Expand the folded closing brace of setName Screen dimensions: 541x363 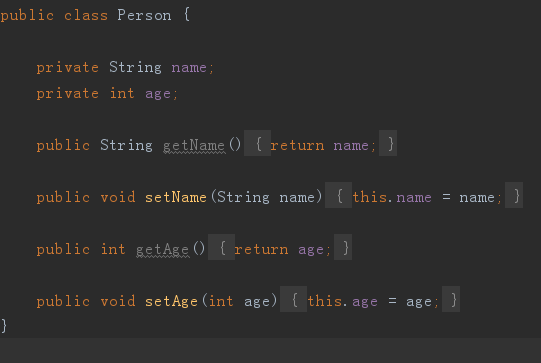click(514, 195)
